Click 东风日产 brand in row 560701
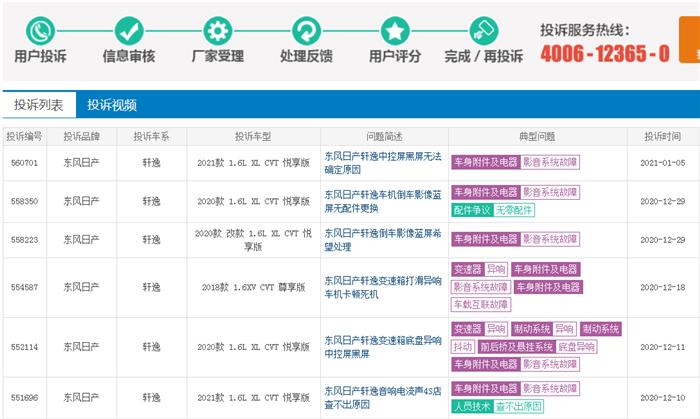700x419 pixels. (x=81, y=163)
